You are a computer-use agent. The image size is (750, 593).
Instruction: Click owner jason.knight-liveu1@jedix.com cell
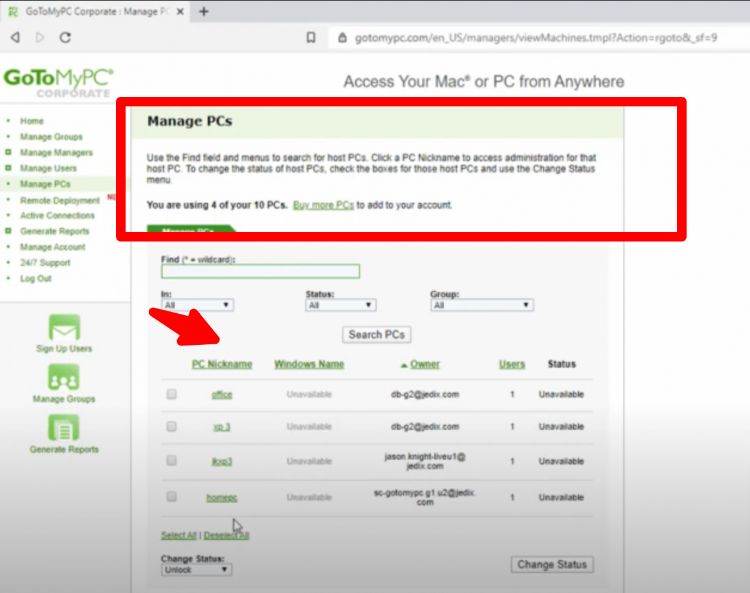point(425,461)
